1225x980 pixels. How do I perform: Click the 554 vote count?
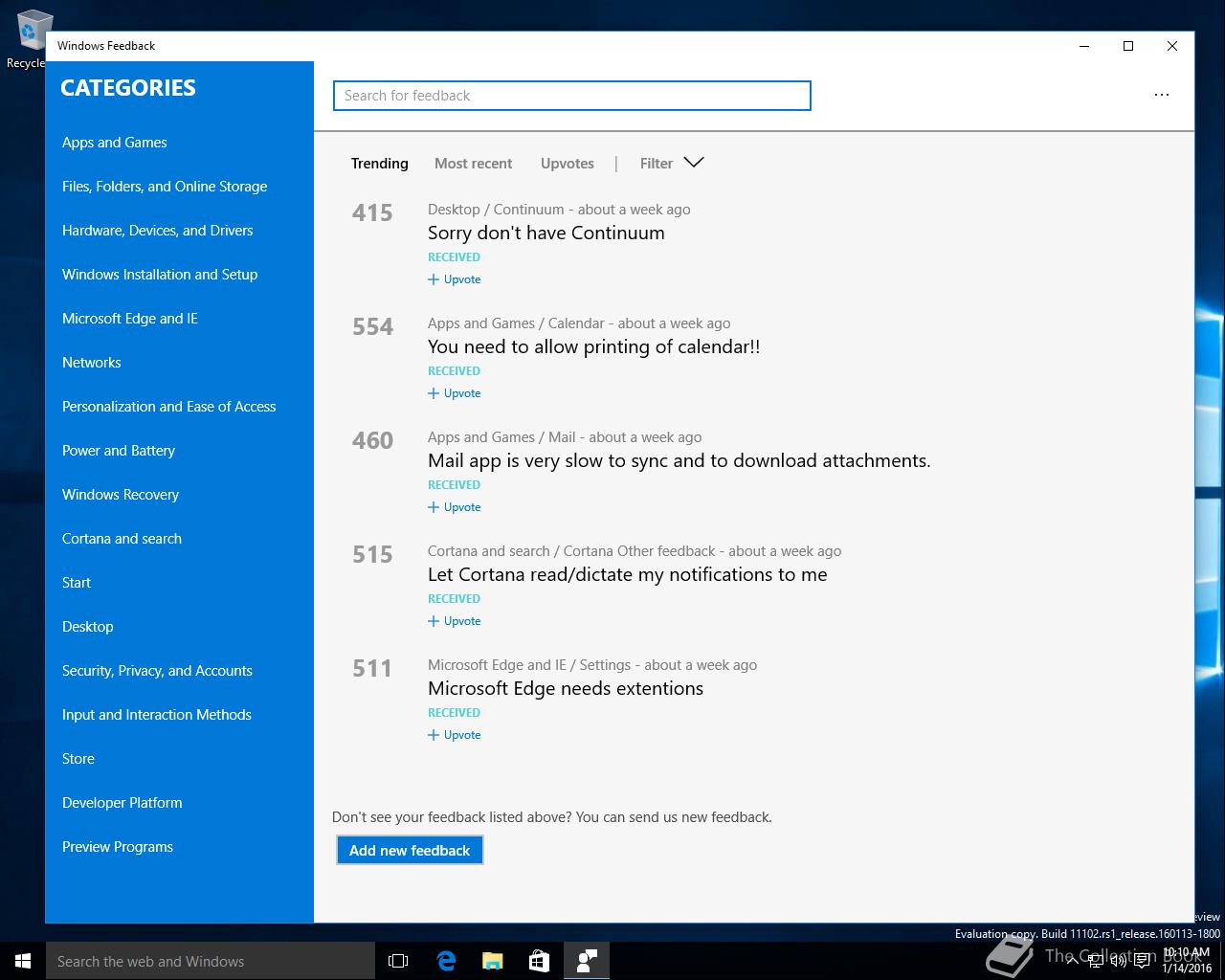coord(372,326)
